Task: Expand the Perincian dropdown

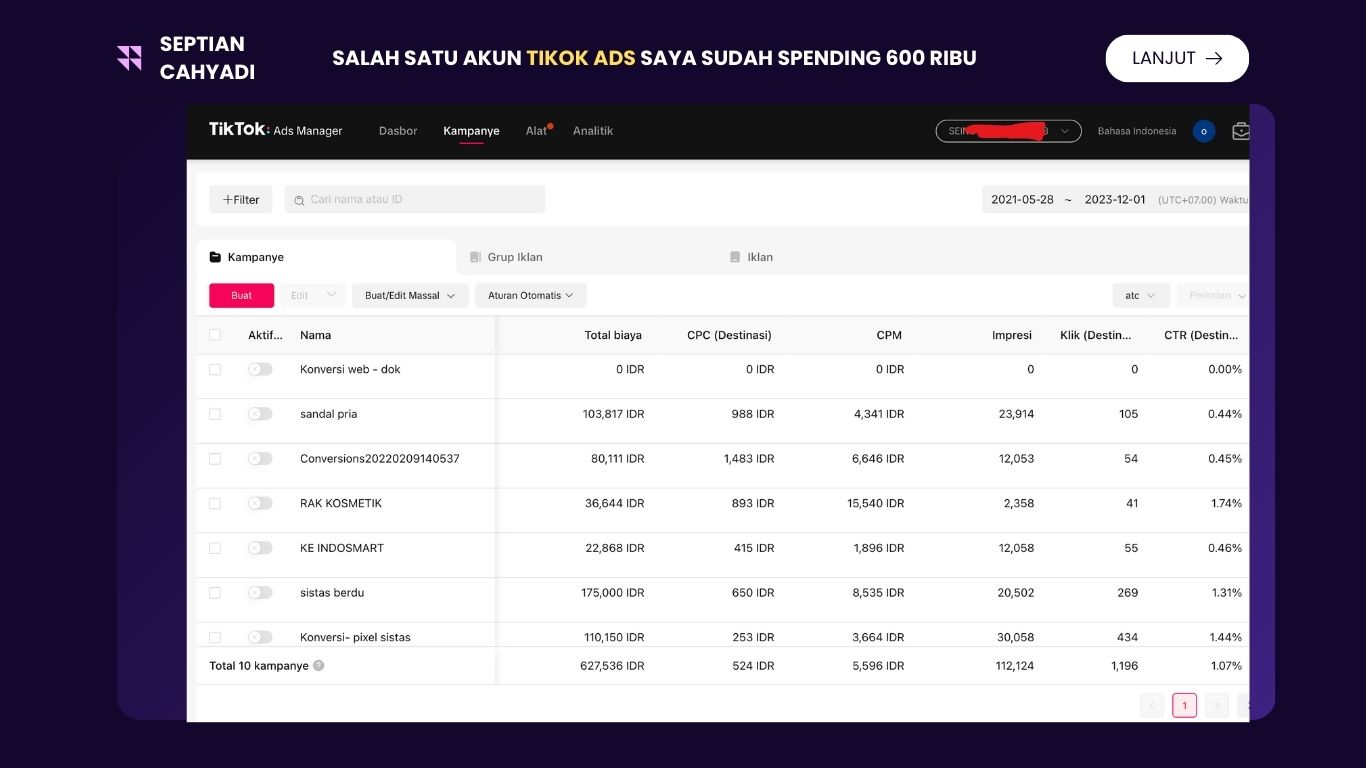Action: pyautogui.click(x=1214, y=295)
